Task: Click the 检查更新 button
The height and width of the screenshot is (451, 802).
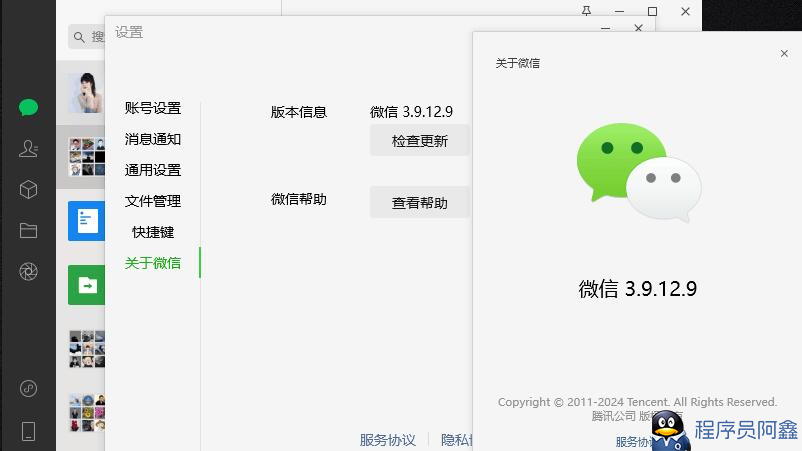Action: pos(419,141)
